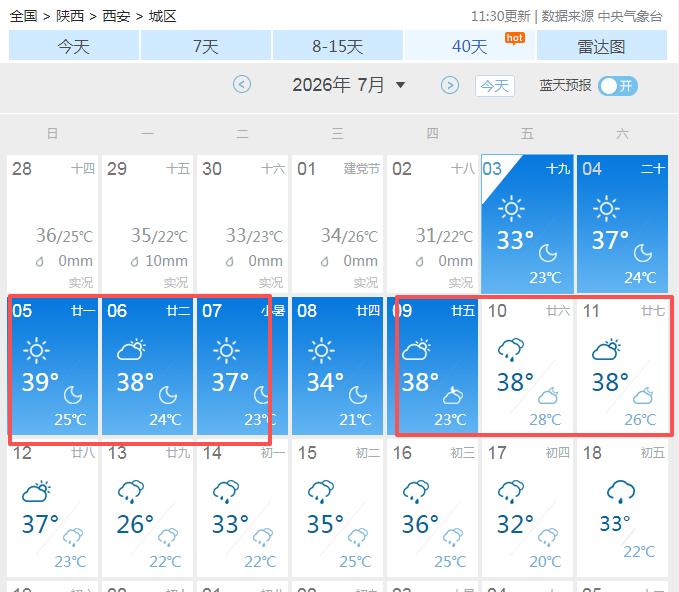Click the sunny icon on day 04
Screen dimensions: 679x592
point(606,209)
